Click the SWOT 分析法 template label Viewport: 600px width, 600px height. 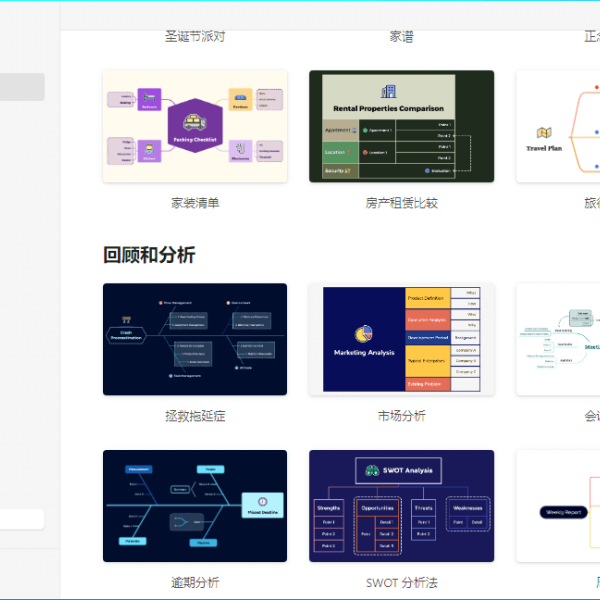[x=401, y=582]
